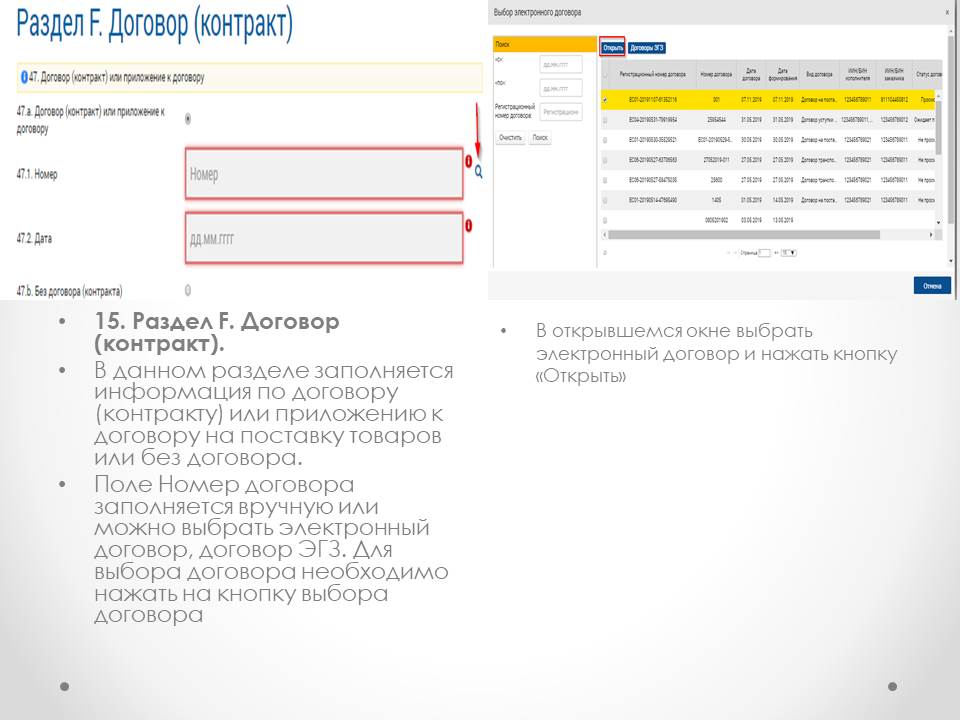Viewport: 960px width, 720px height.
Task: Click the blue info icon in section 47
Action: [24, 76]
